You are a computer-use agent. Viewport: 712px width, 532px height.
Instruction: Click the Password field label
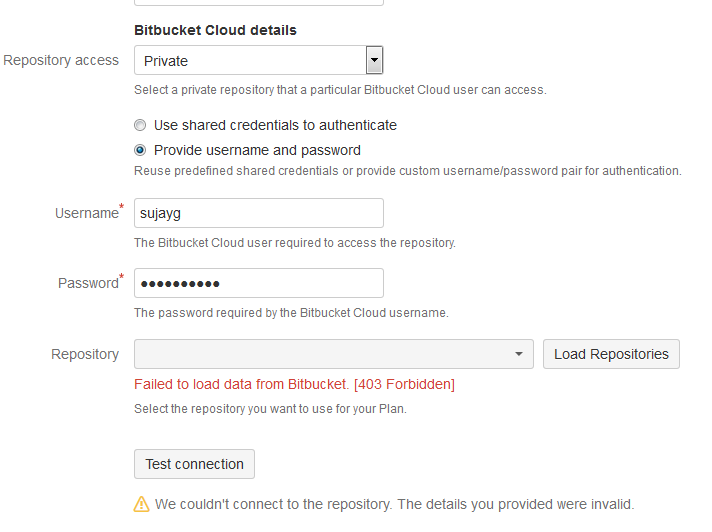(88, 283)
